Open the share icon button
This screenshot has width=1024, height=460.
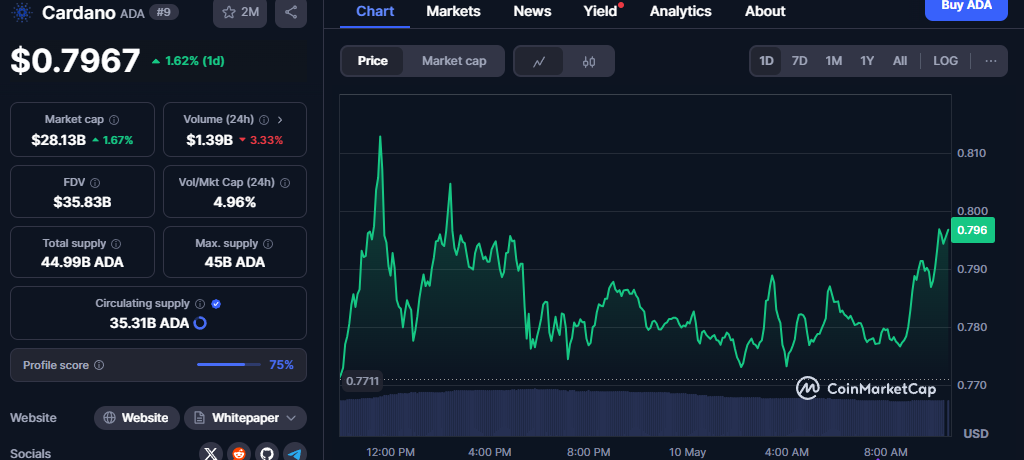click(x=291, y=12)
